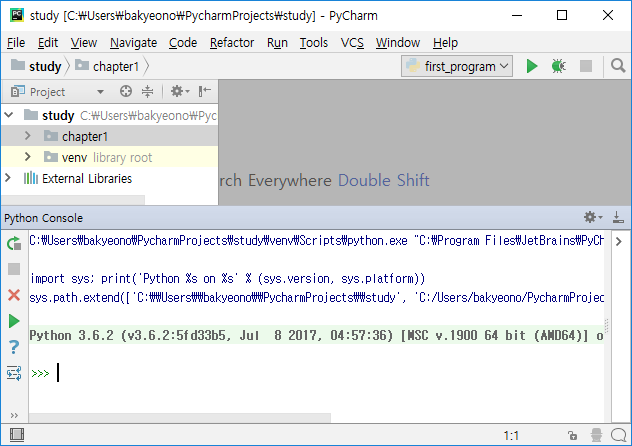Close console with red X
This screenshot has width=632, height=446.
click(x=14, y=295)
